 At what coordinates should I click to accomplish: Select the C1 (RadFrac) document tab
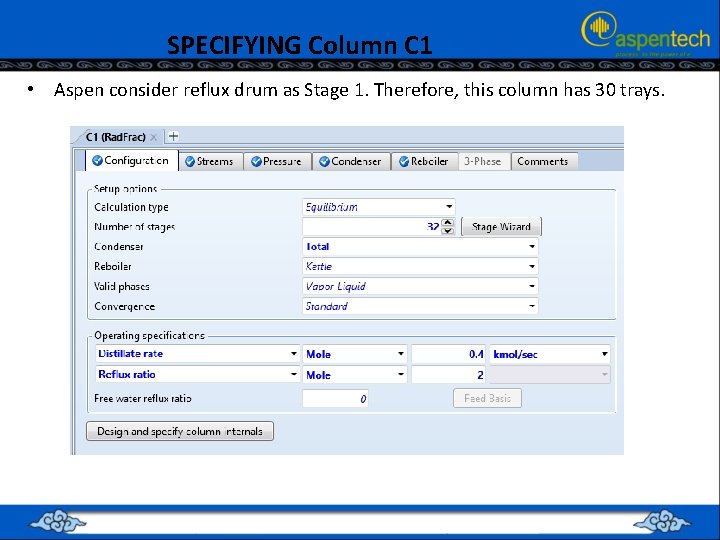pyautogui.click(x=116, y=137)
